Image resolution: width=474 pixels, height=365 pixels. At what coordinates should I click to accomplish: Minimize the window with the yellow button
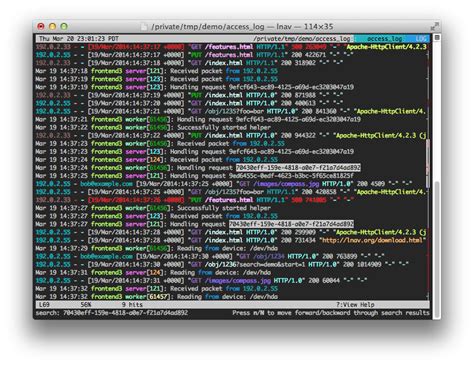click(52, 26)
